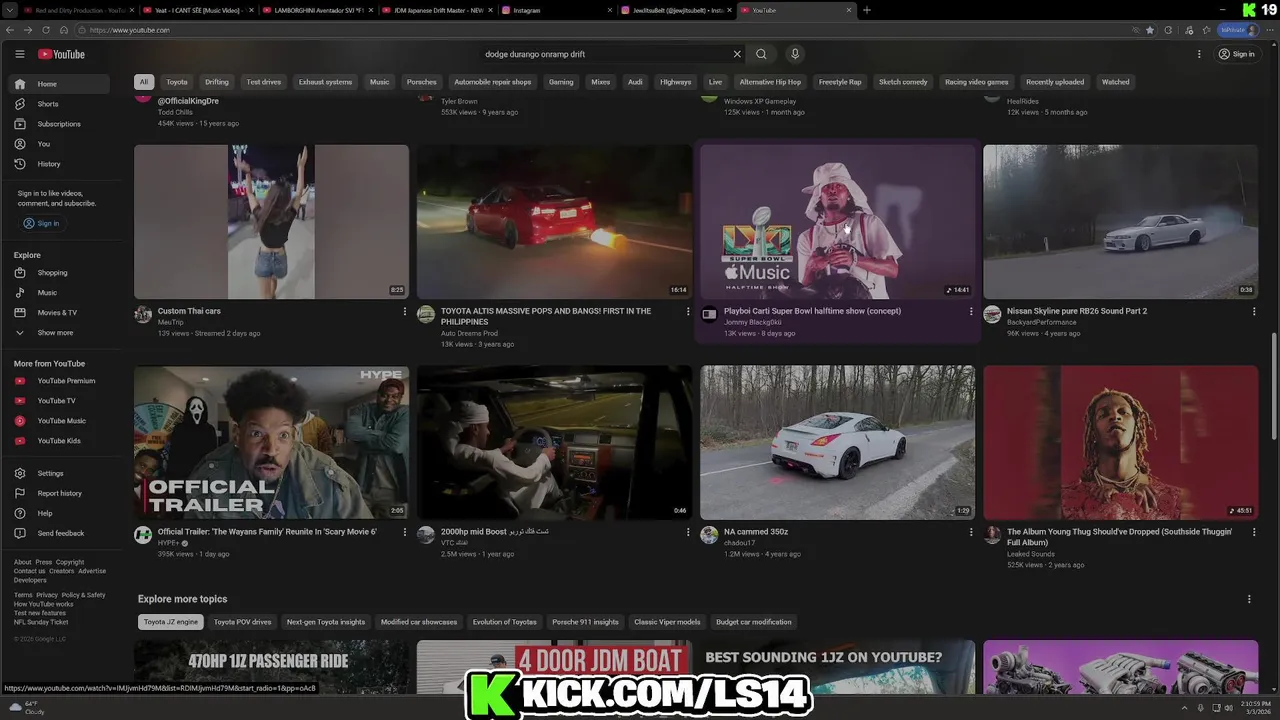Open the You section in sidebar
The width and height of the screenshot is (1280, 720).
click(x=60, y=144)
